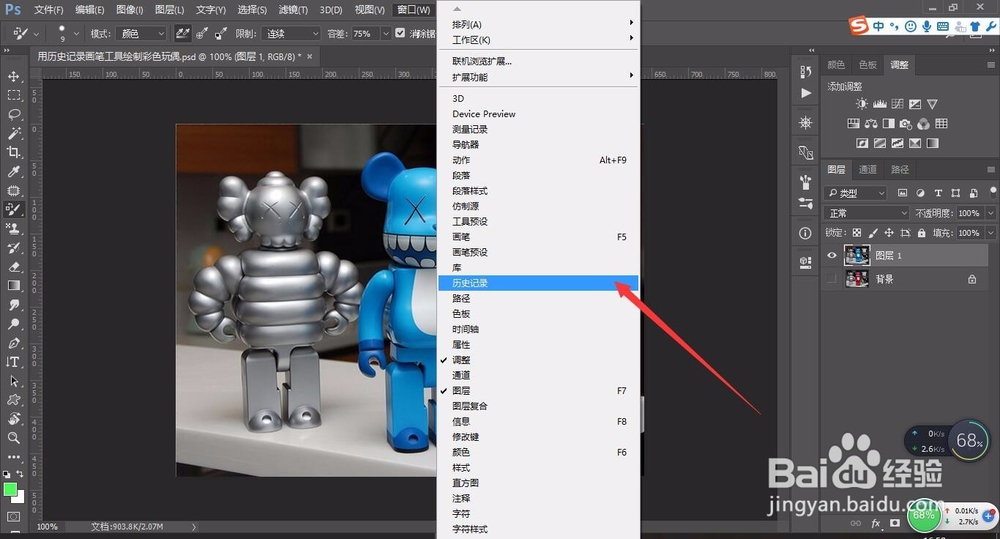Pick the Crop tool in the toolbar

click(14, 152)
